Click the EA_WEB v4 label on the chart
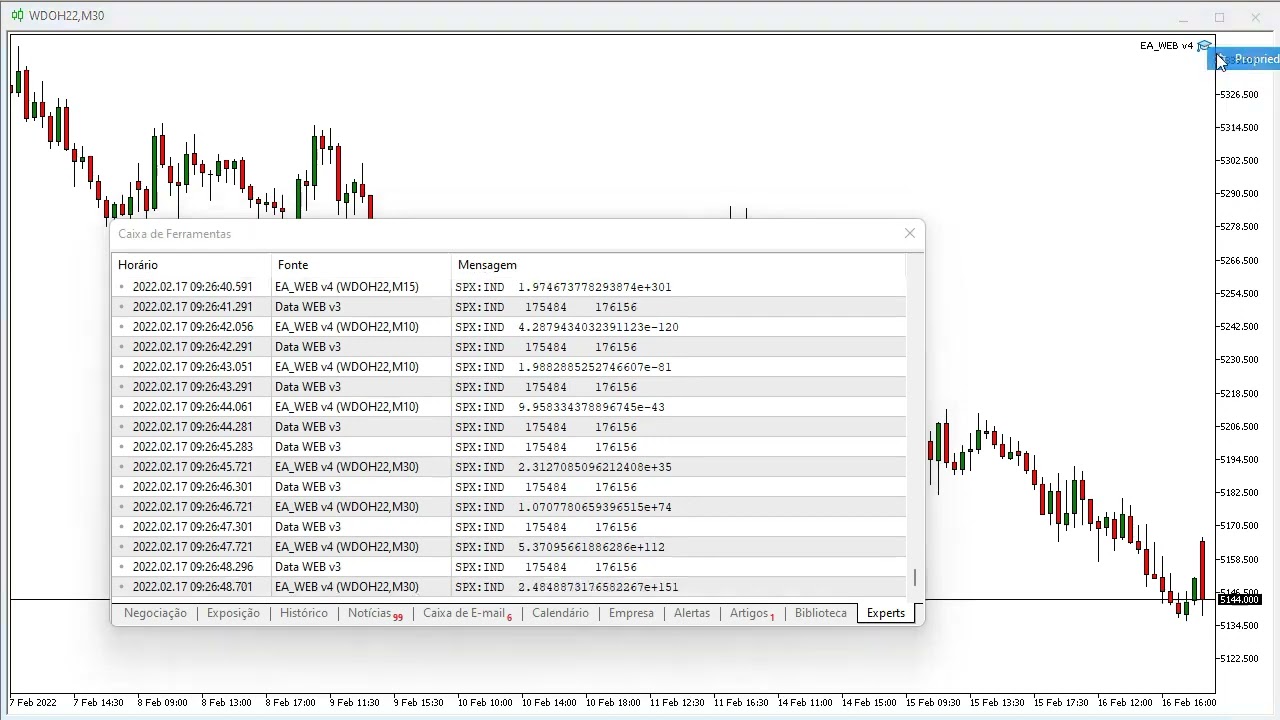Screen dimensions: 1280x720 click(x=1166, y=45)
